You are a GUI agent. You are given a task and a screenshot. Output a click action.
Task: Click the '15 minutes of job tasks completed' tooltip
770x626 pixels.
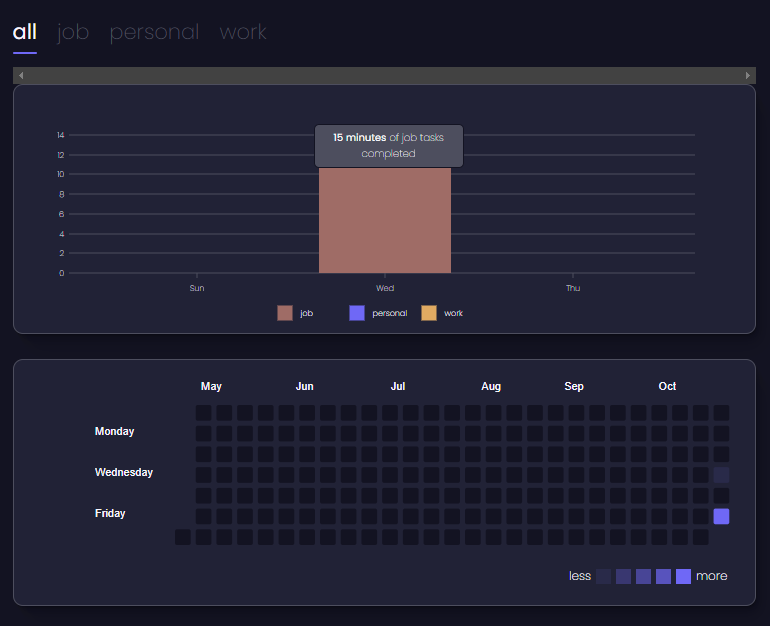click(389, 146)
